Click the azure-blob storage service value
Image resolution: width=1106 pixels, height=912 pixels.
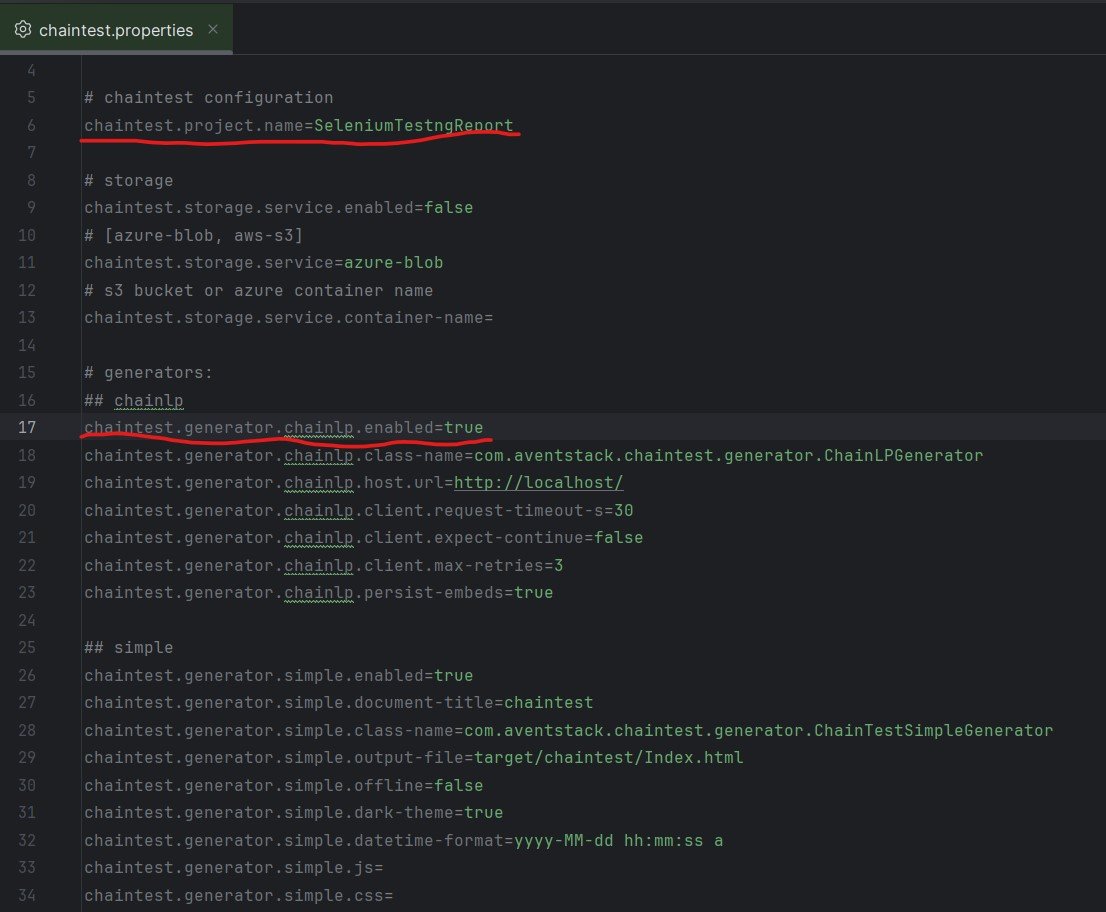coord(394,263)
